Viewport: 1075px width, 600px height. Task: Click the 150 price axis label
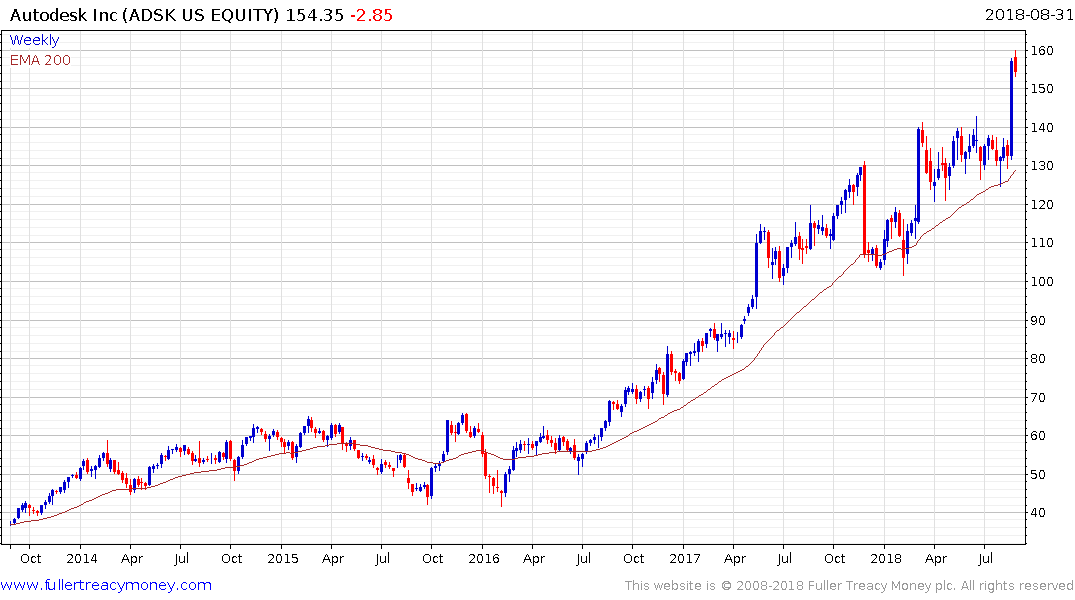[1042, 89]
